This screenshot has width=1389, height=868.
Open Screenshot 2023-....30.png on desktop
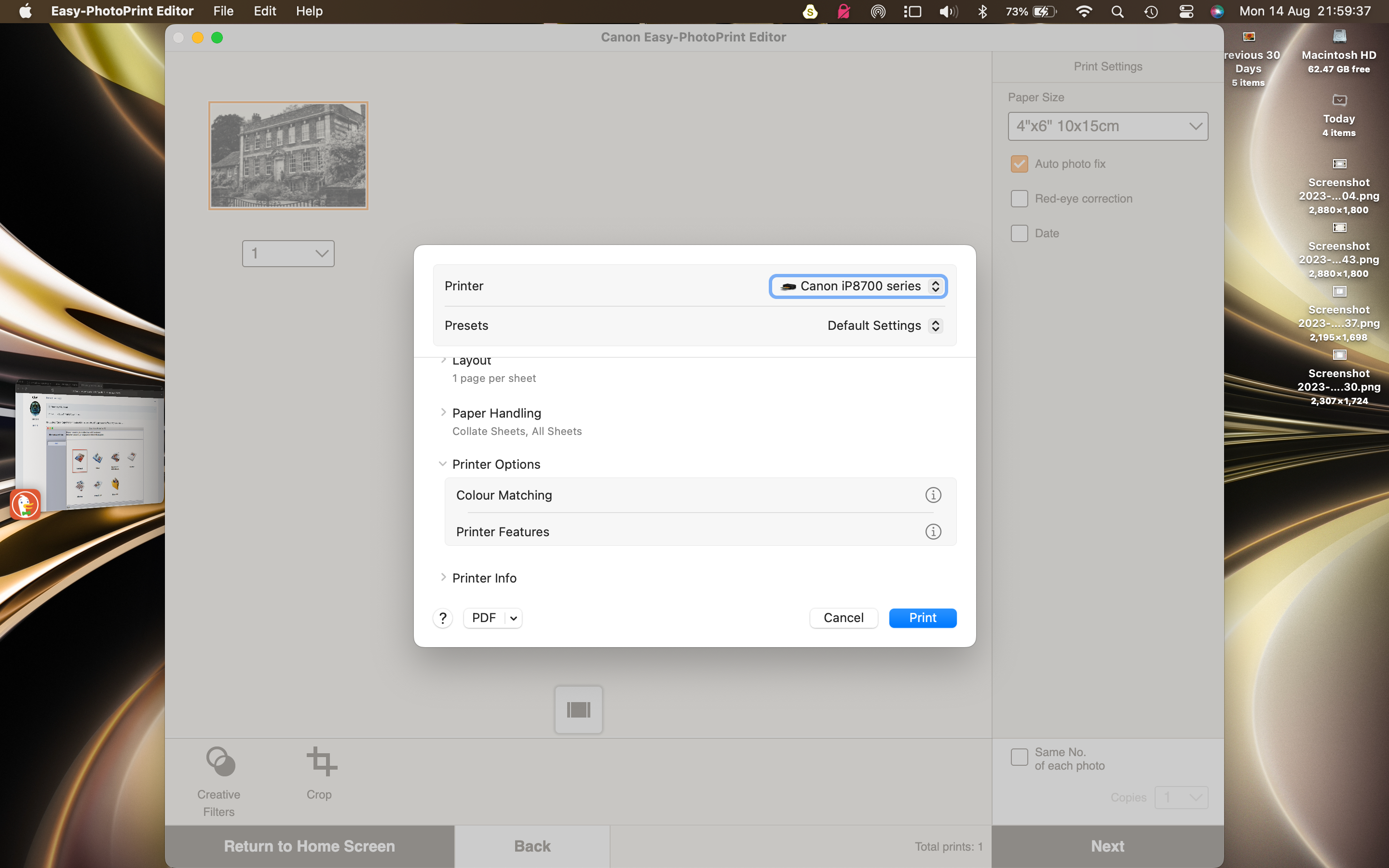click(x=1339, y=377)
